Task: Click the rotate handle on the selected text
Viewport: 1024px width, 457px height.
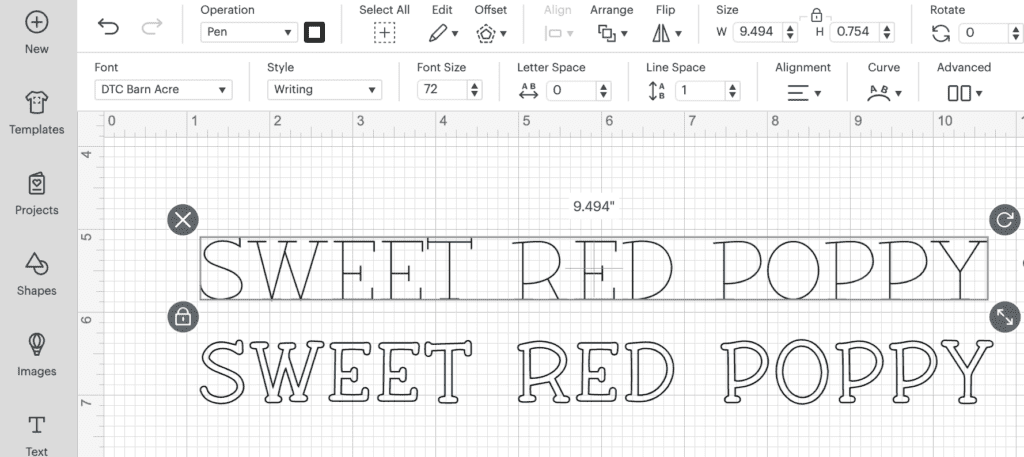Action: [x=1004, y=219]
